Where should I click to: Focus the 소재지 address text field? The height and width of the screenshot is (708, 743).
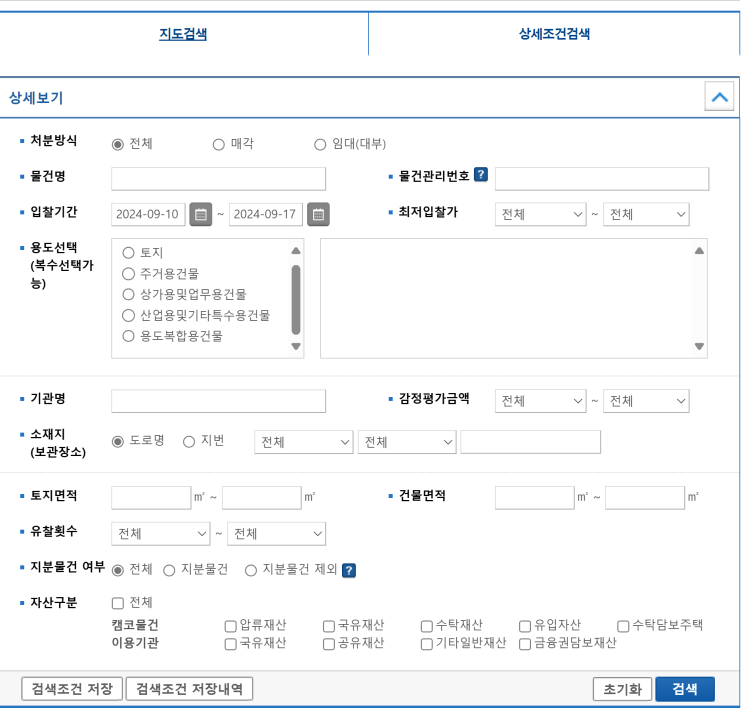point(530,442)
